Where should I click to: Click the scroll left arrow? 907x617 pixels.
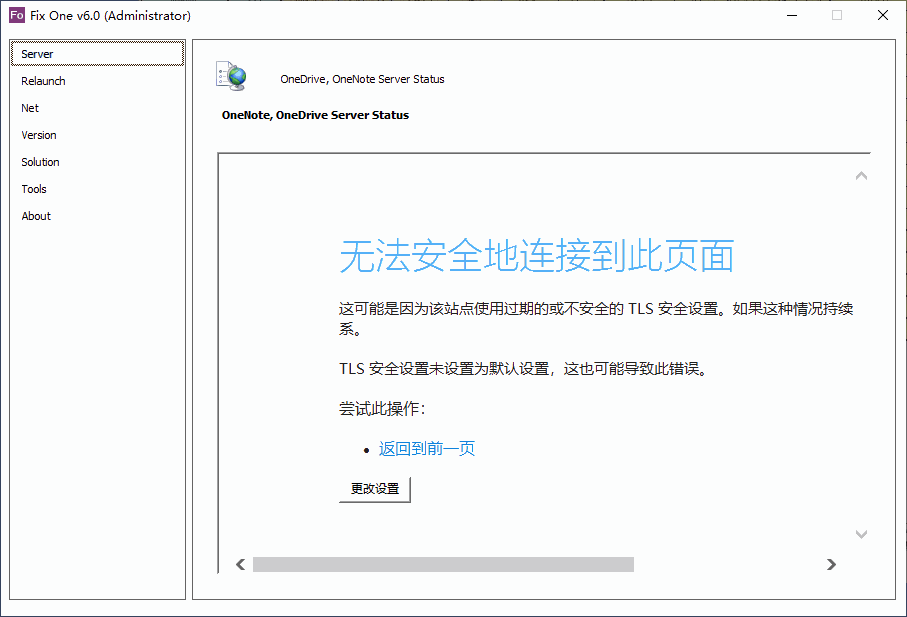tap(241, 564)
